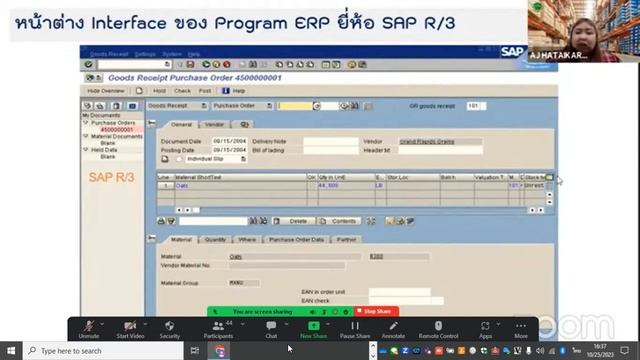The width and height of the screenshot is (640, 360).
Task: Click the yellow Exit icon in SAP toolbar
Action: (x=216, y=64)
